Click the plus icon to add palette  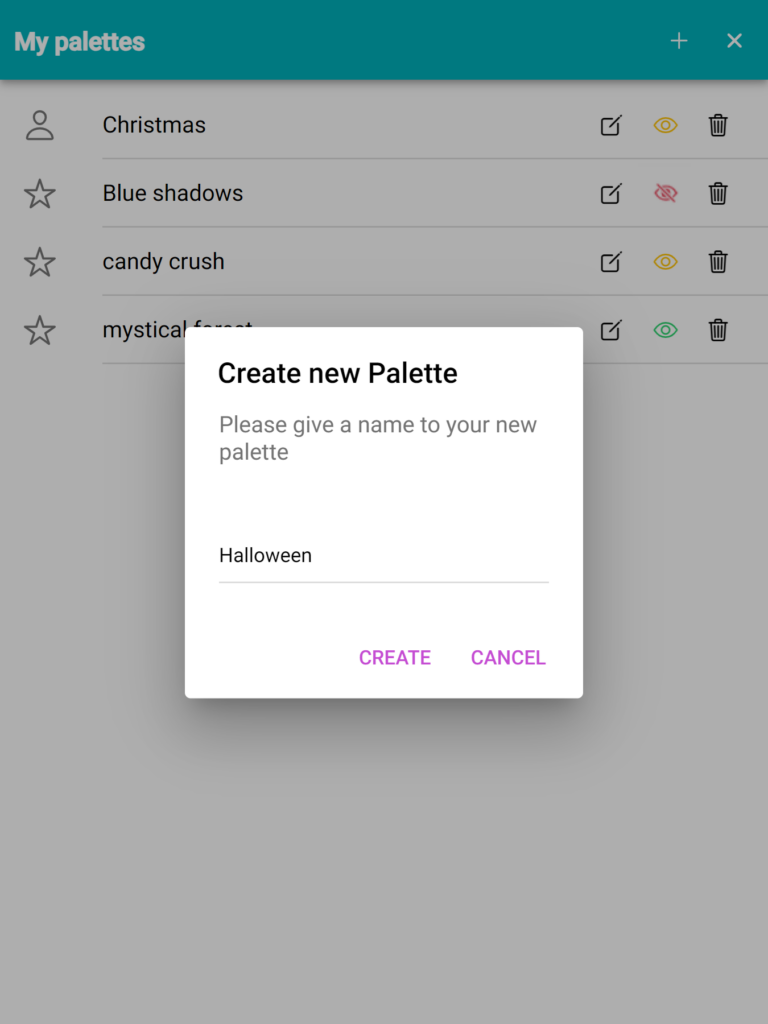tap(679, 41)
